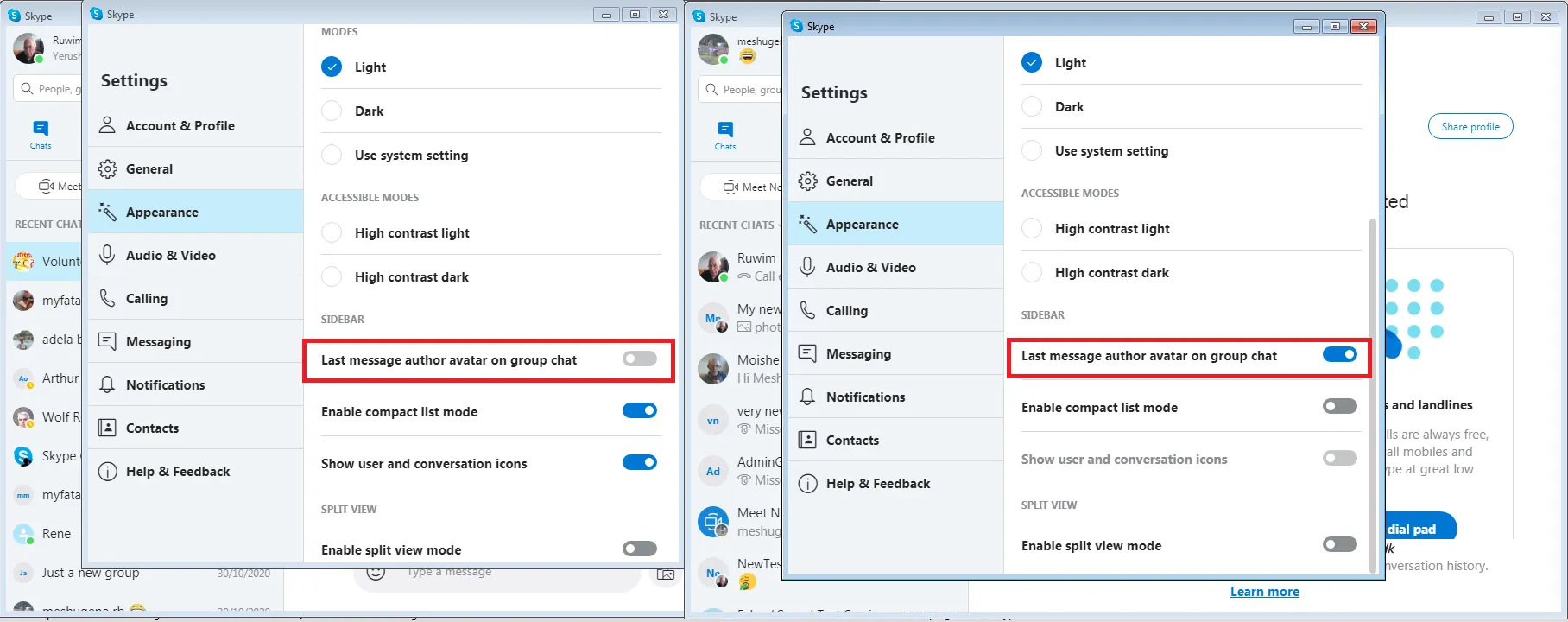1568x622 pixels.
Task: Enable split view mode in left window
Action: point(640,549)
